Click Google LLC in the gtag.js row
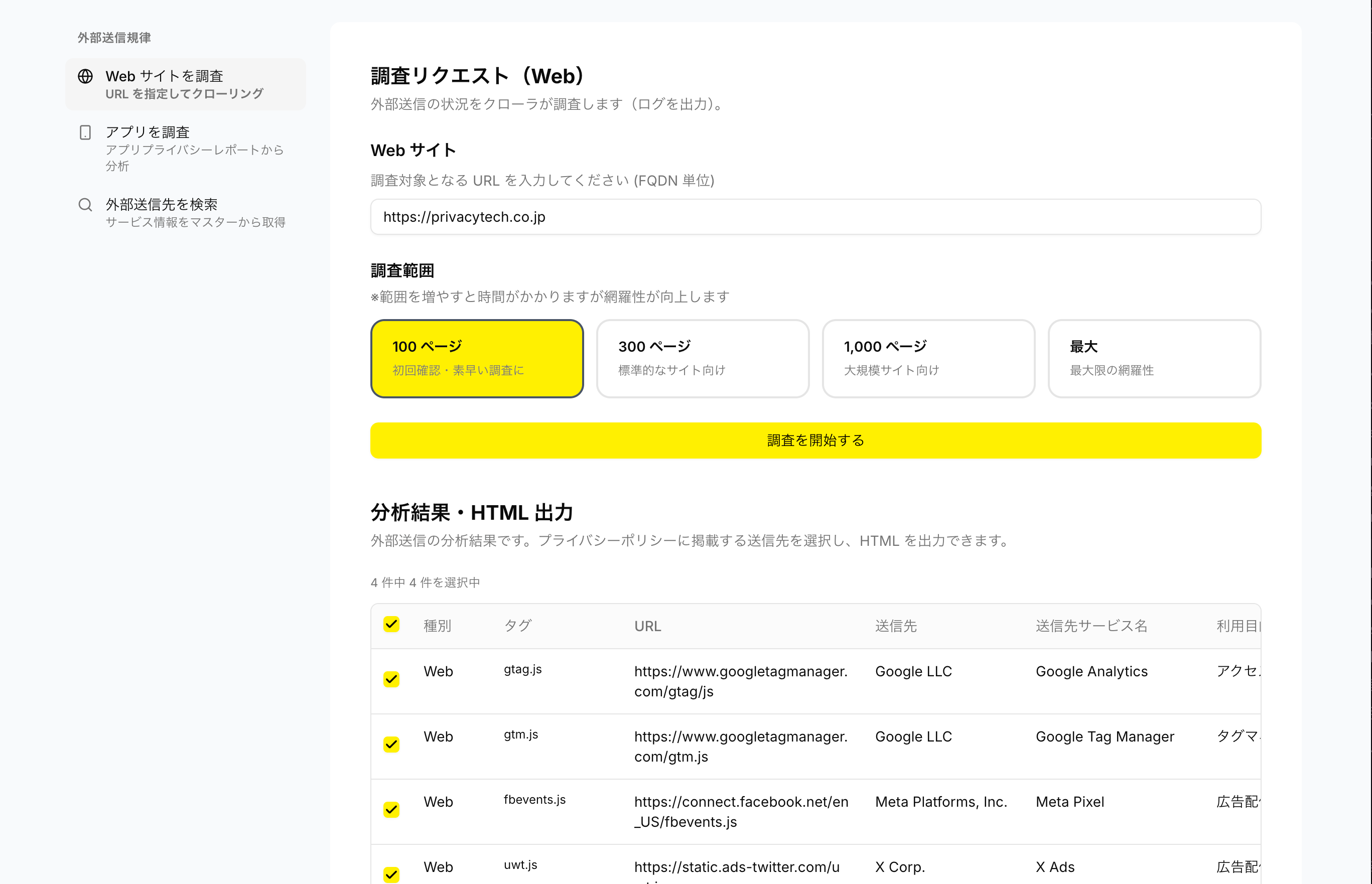The height and width of the screenshot is (884, 1372). (913, 672)
